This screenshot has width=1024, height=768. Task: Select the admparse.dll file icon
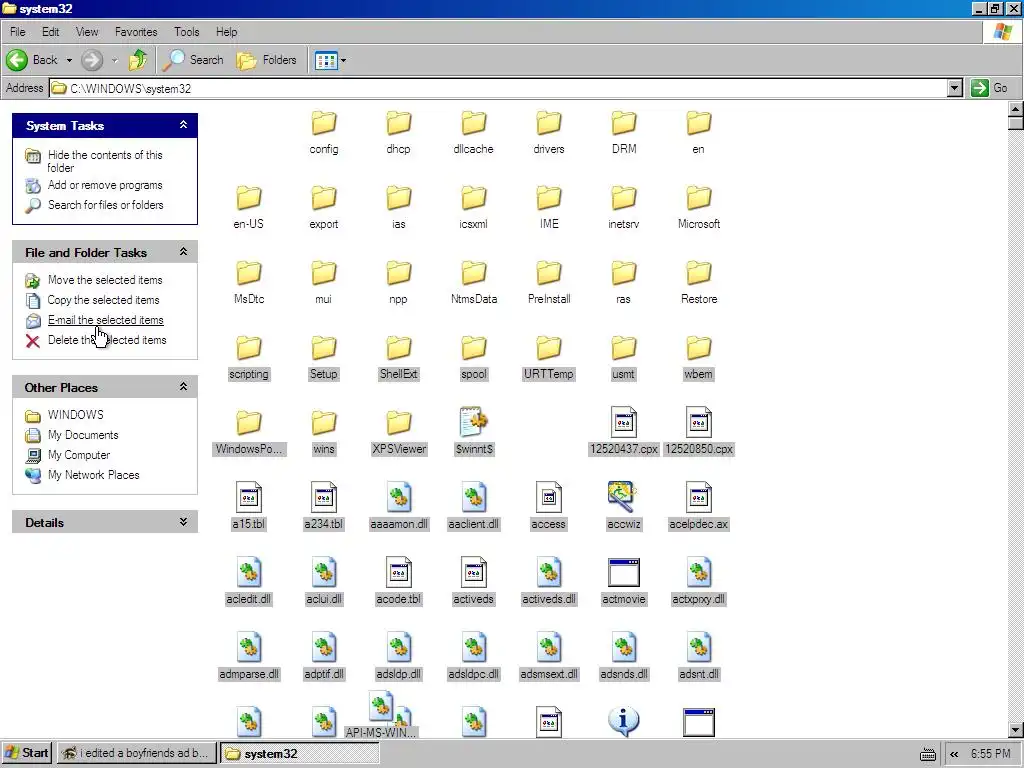coord(248,647)
